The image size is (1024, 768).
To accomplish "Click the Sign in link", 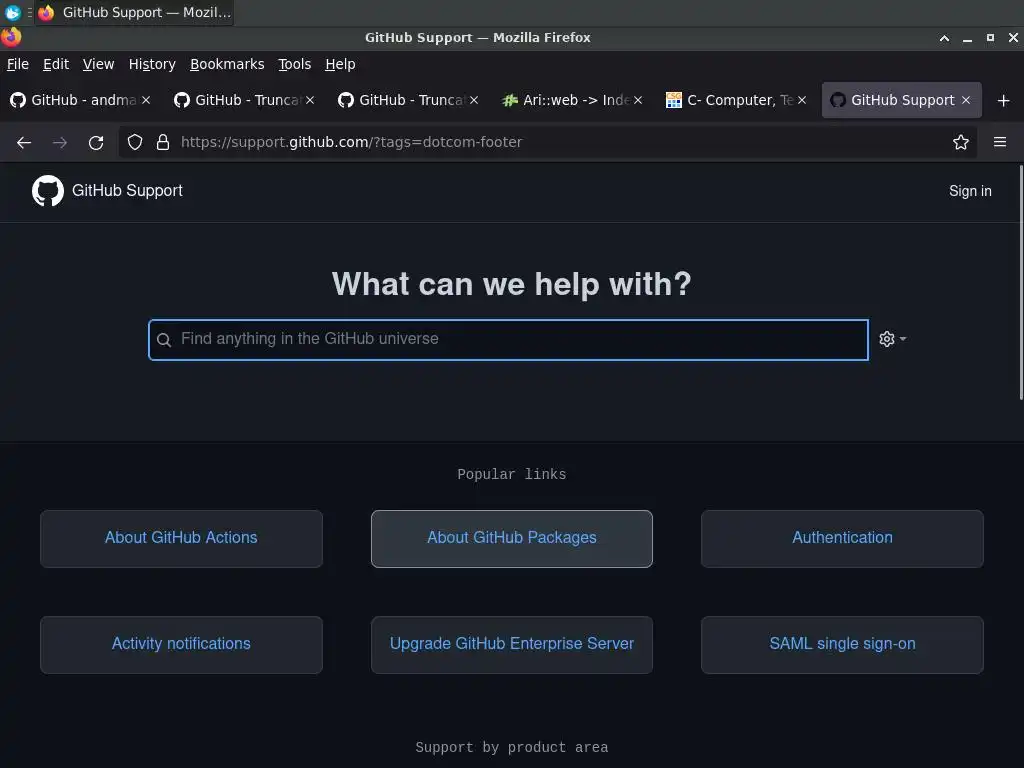I will coord(970,191).
